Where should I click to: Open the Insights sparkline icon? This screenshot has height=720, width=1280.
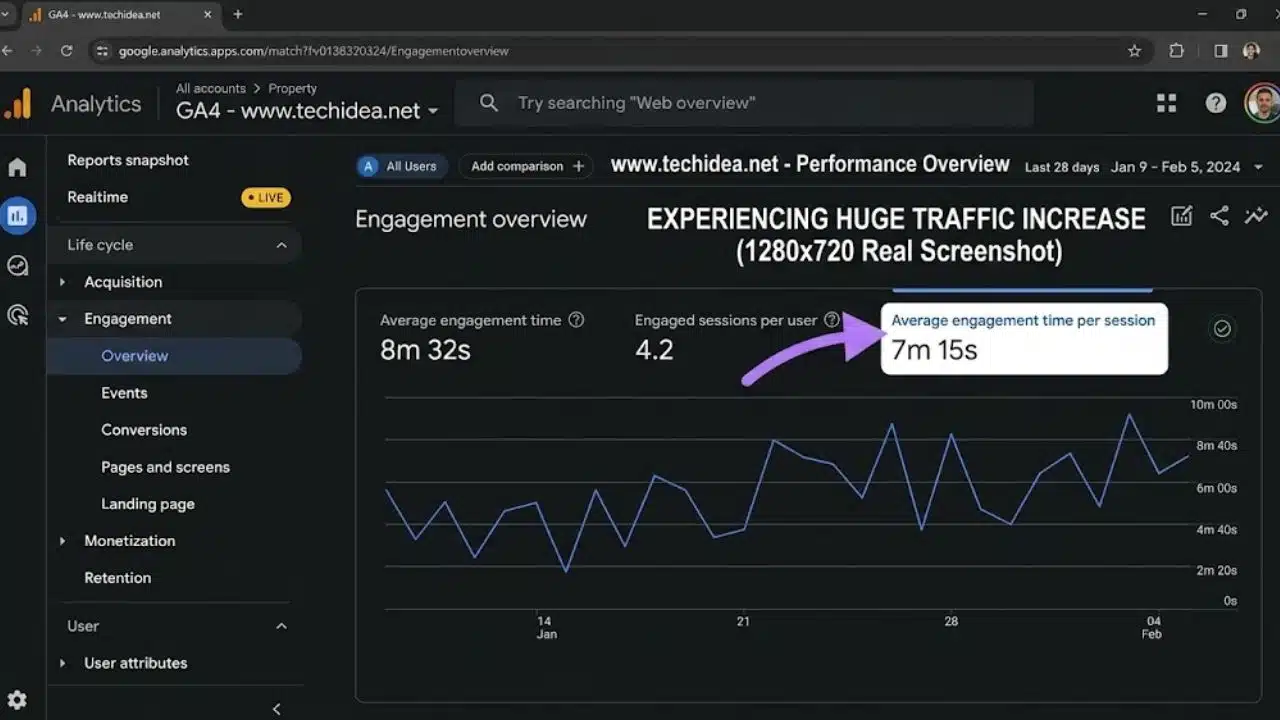click(x=1256, y=215)
